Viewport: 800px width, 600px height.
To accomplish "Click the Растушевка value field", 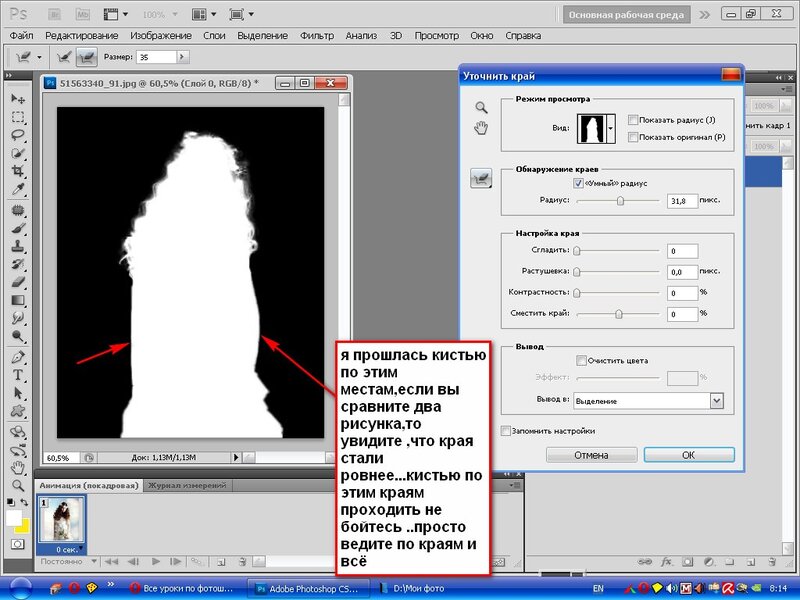I will coord(682,272).
